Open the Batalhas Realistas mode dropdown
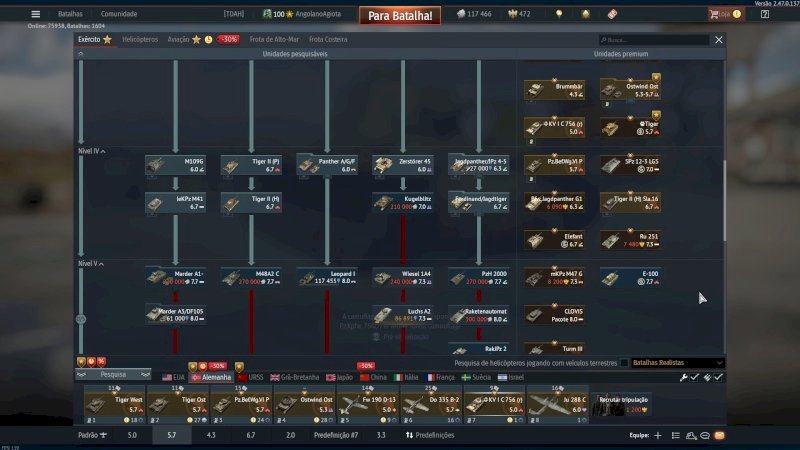This screenshot has width=800, height=450. click(x=678, y=363)
